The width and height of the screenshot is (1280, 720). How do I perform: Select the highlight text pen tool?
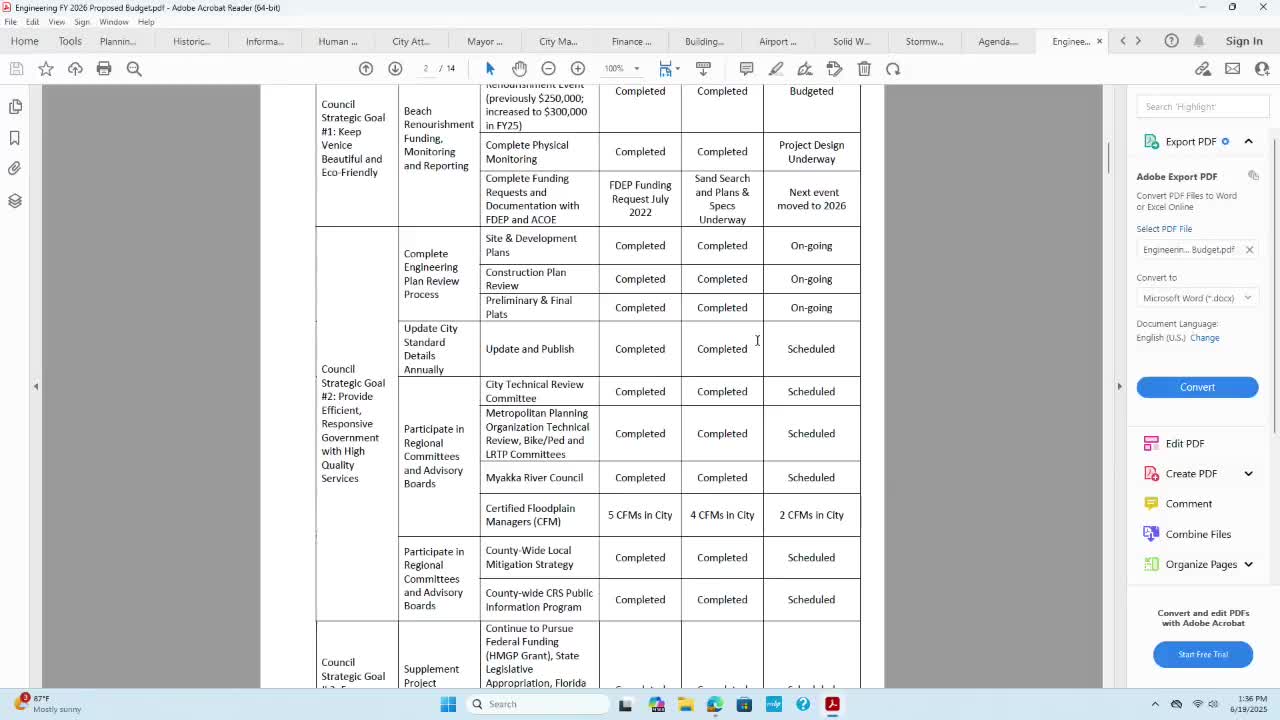coord(776,68)
